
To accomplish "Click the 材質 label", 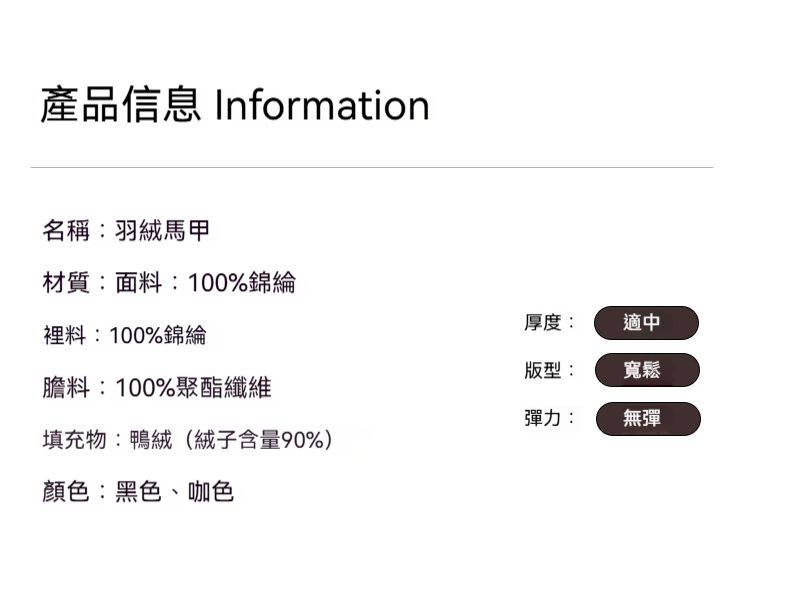I will pyautogui.click(x=66, y=283).
